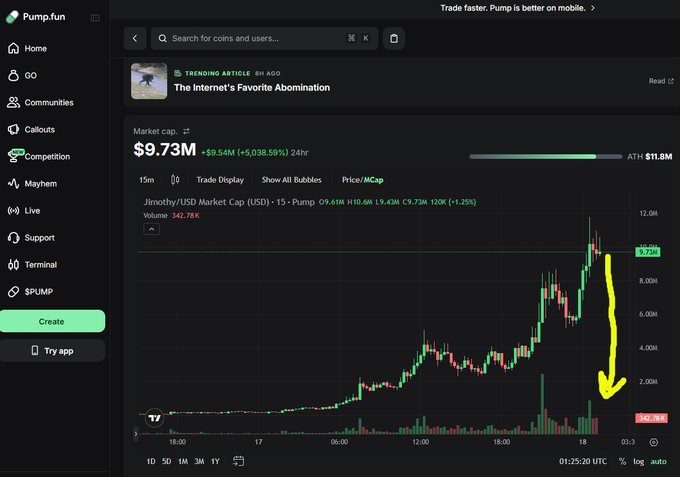Select the 1M time range
The width and height of the screenshot is (680, 477).
pos(183,461)
